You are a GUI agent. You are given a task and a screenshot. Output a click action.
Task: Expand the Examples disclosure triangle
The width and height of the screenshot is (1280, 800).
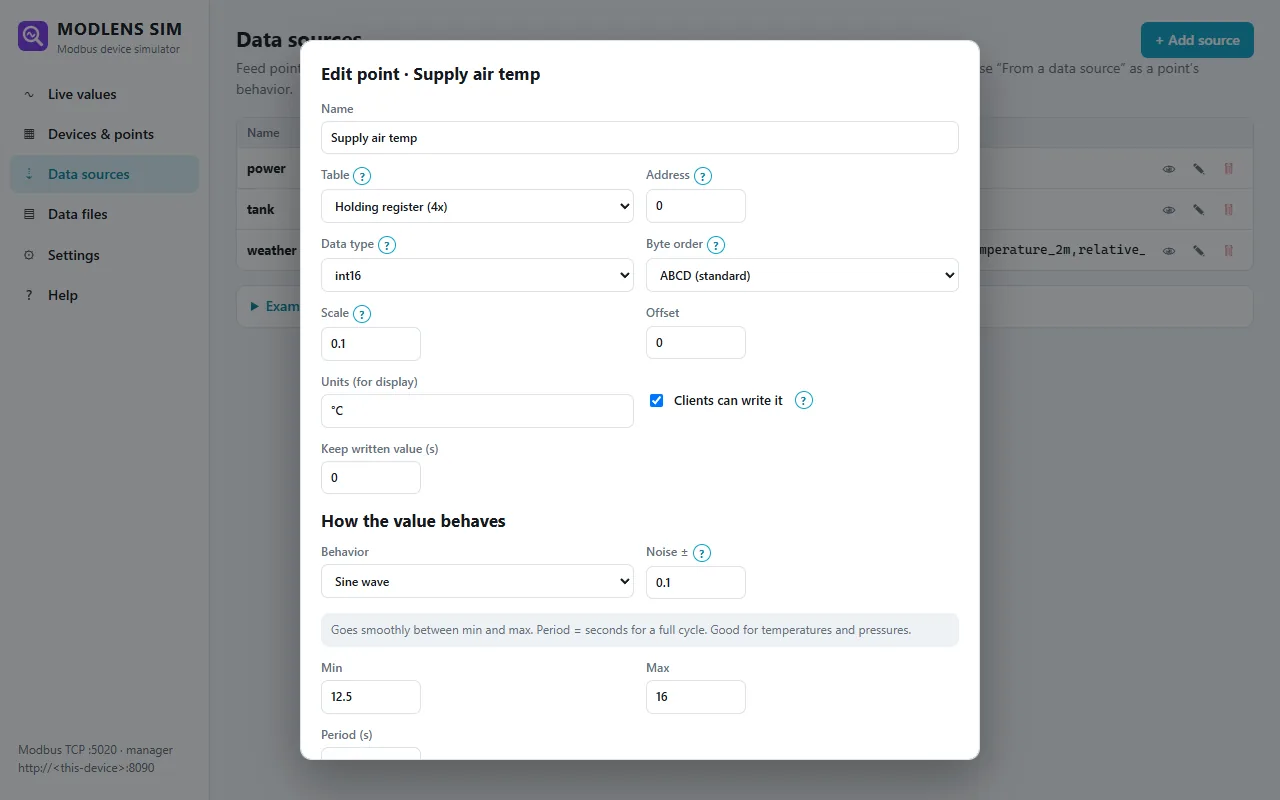click(255, 306)
